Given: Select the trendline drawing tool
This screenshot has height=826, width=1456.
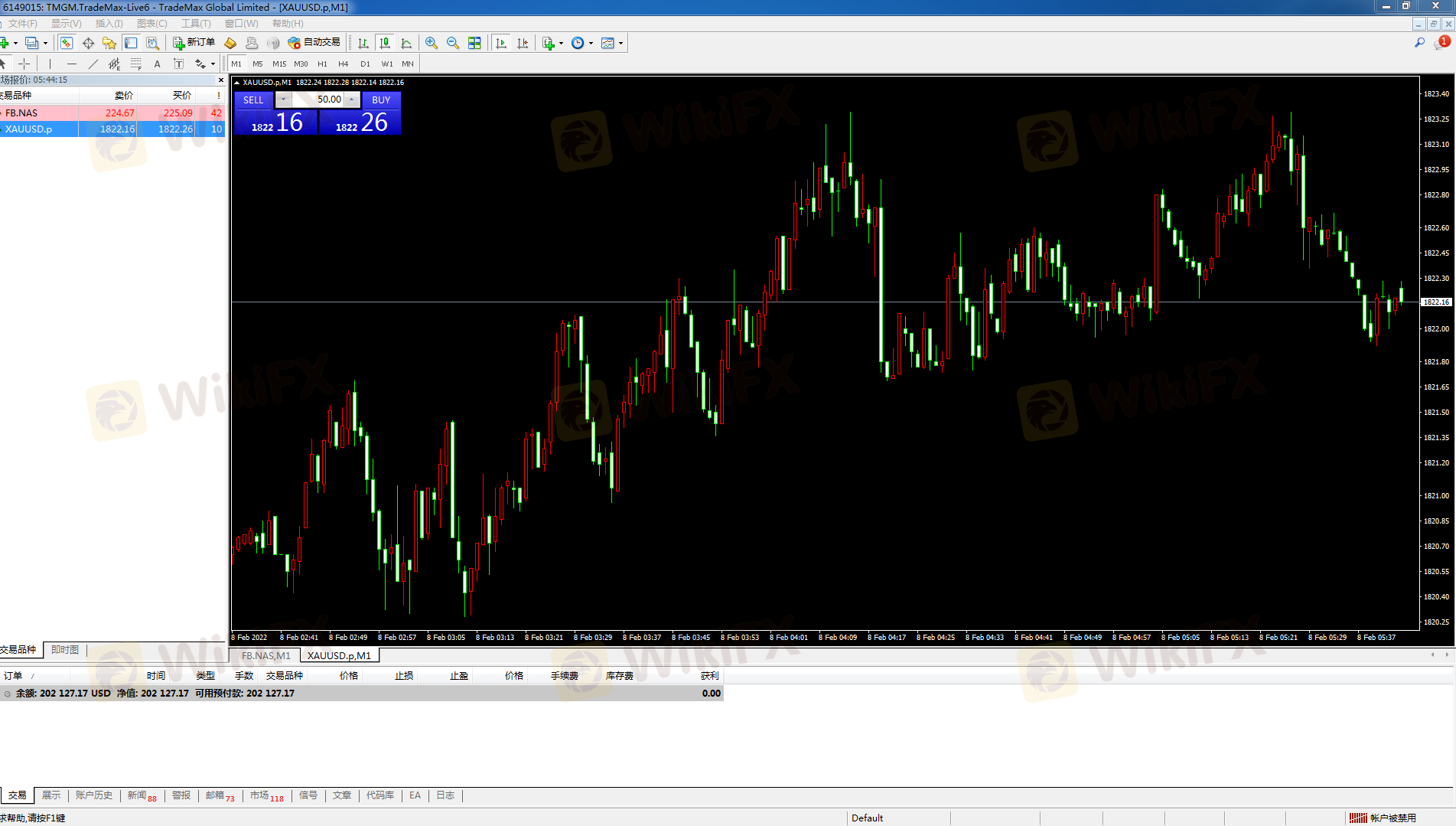Looking at the screenshot, I should [x=93, y=64].
